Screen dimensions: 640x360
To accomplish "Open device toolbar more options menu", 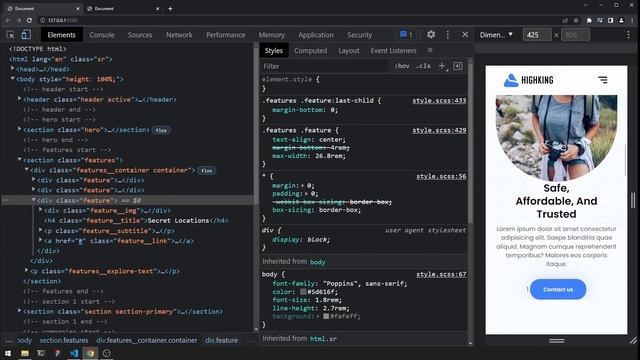I will 628,35.
